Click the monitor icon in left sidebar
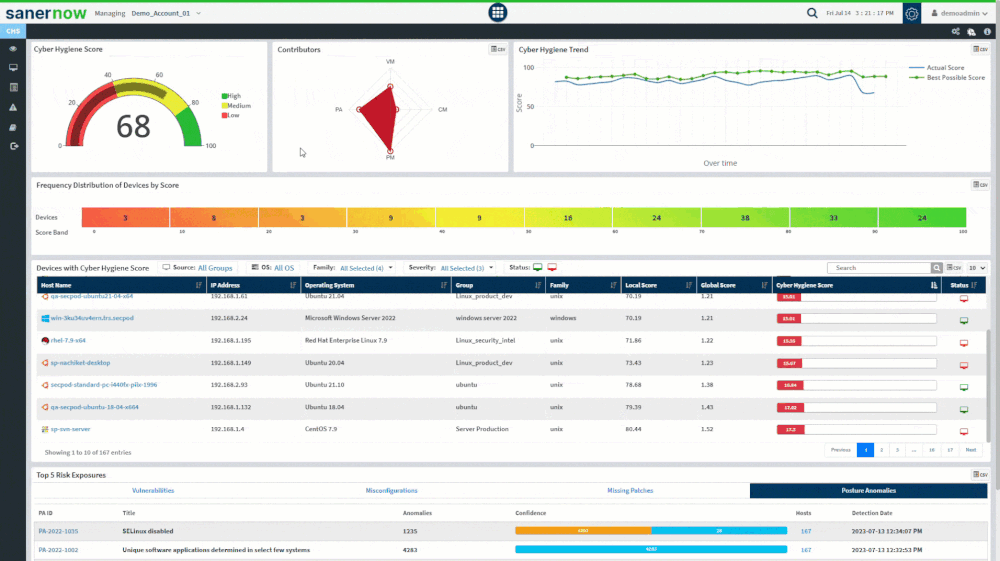1000x561 pixels. (x=13, y=68)
